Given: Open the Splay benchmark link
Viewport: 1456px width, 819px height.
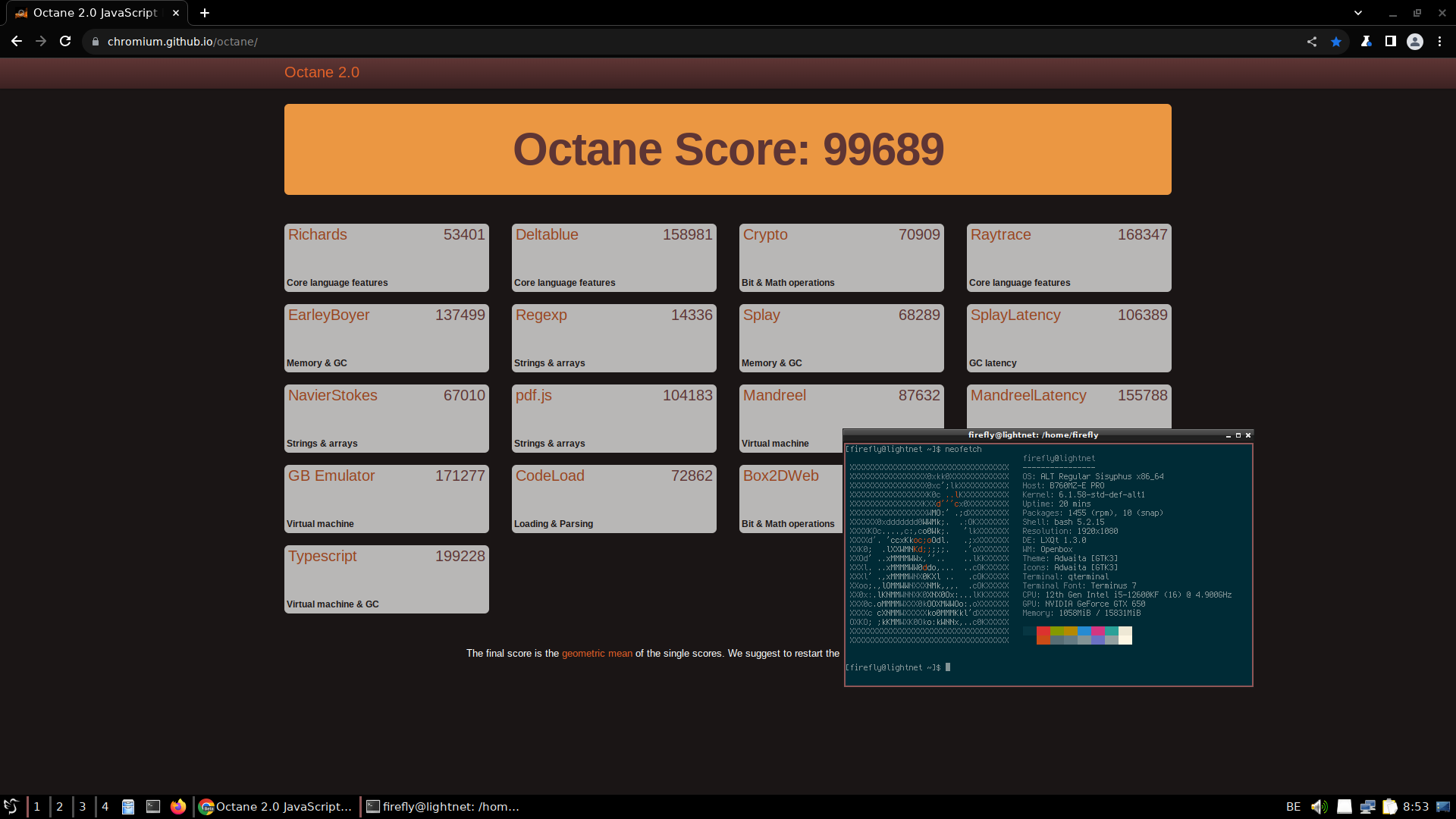Looking at the screenshot, I should tap(761, 315).
